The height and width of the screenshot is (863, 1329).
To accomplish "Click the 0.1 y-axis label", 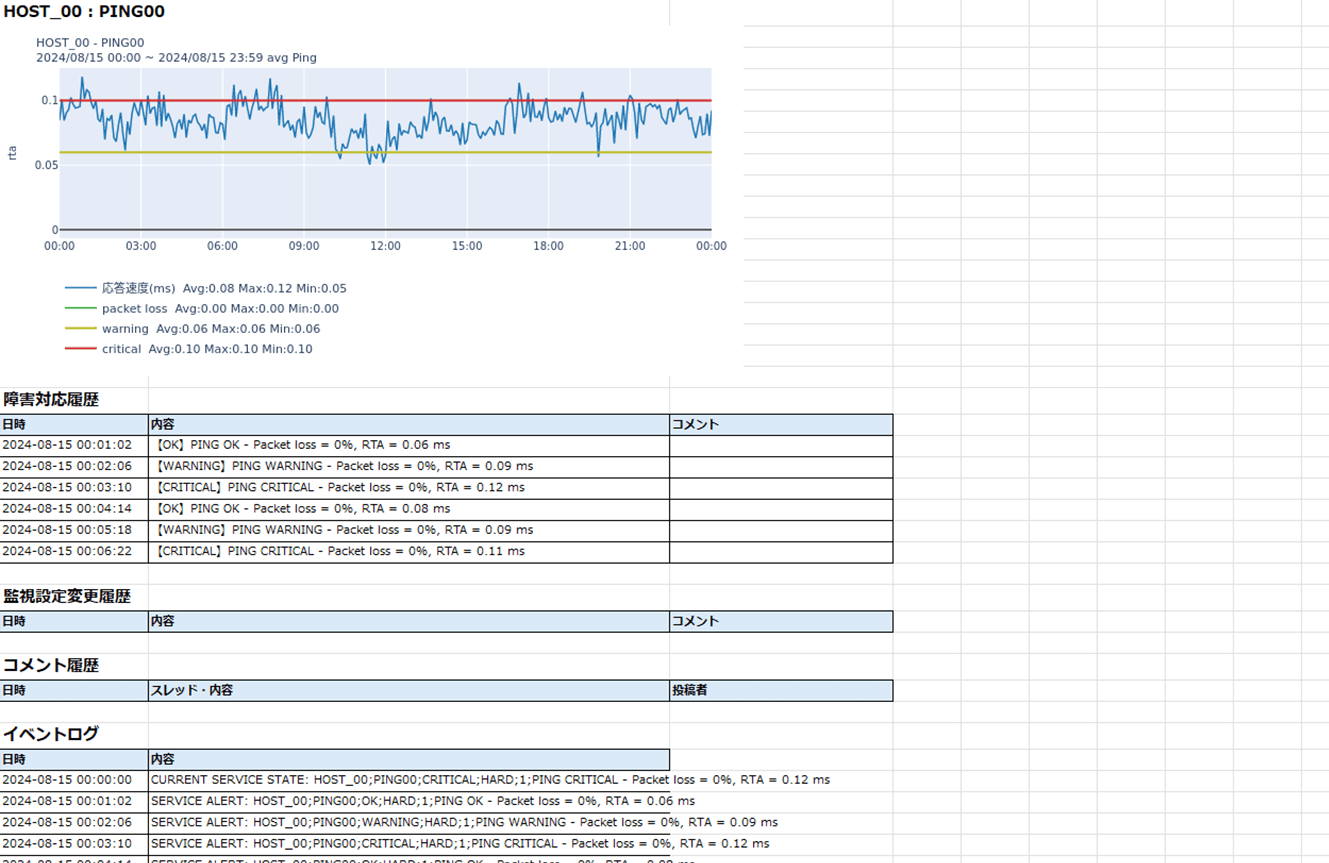I will click(x=49, y=101).
